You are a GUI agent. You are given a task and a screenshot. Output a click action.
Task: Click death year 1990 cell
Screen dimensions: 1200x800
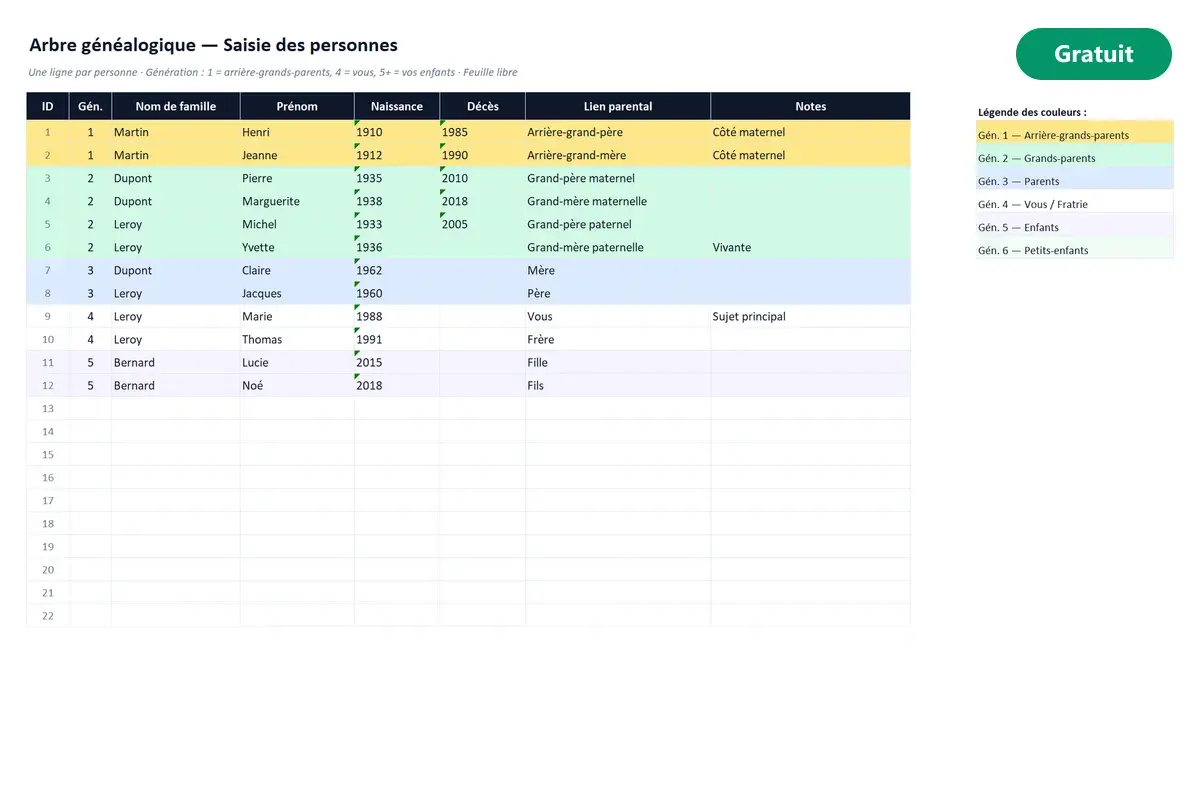[x=483, y=155]
